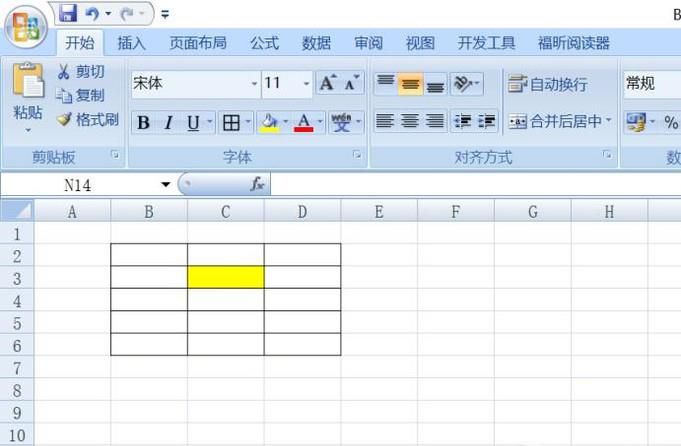
Task: Toggle bold formatting
Action: [x=143, y=123]
